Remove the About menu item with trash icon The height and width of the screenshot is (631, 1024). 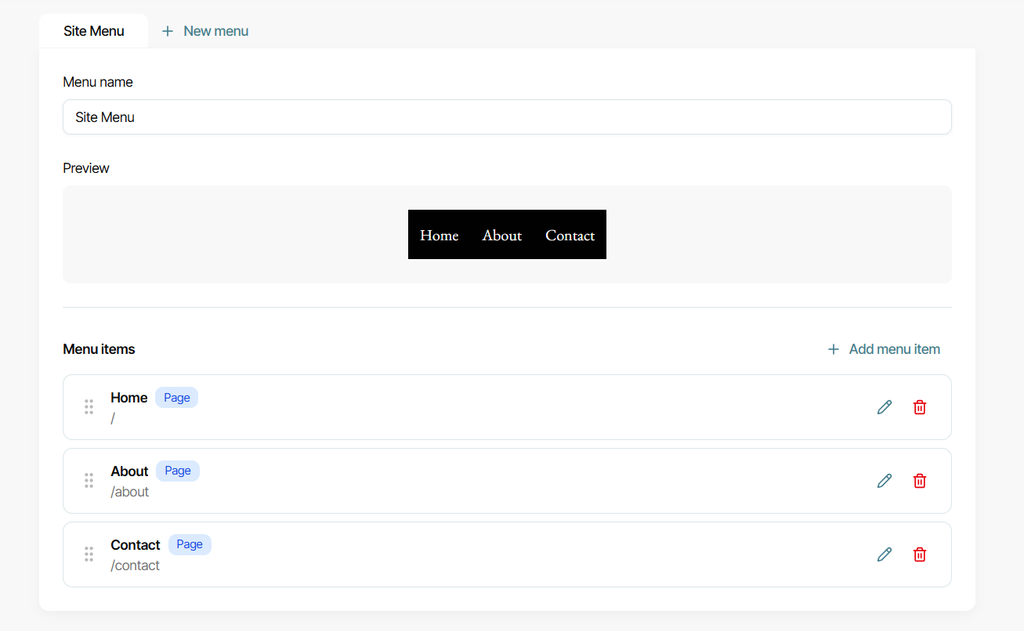click(x=920, y=481)
